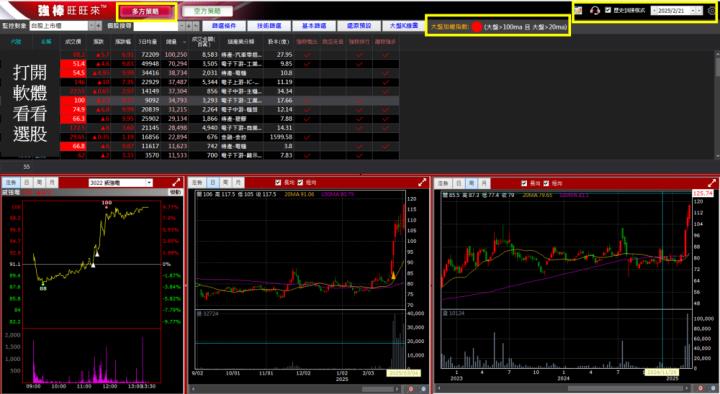Viewport: 720px width, 394px height.
Task: Select the 走勢 tab in middle chart
Action: click(197, 183)
